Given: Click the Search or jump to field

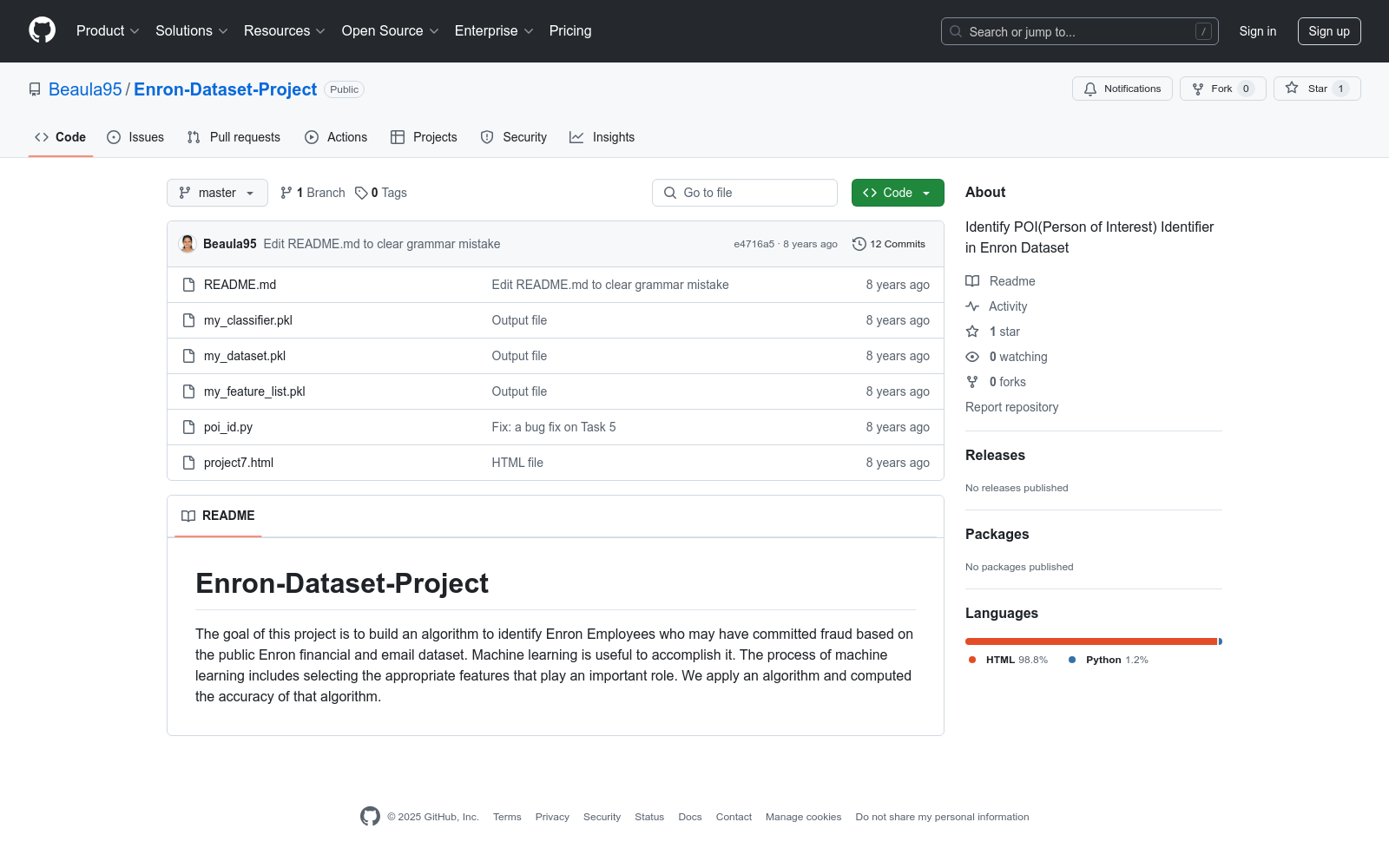Looking at the screenshot, I should point(1080,31).
